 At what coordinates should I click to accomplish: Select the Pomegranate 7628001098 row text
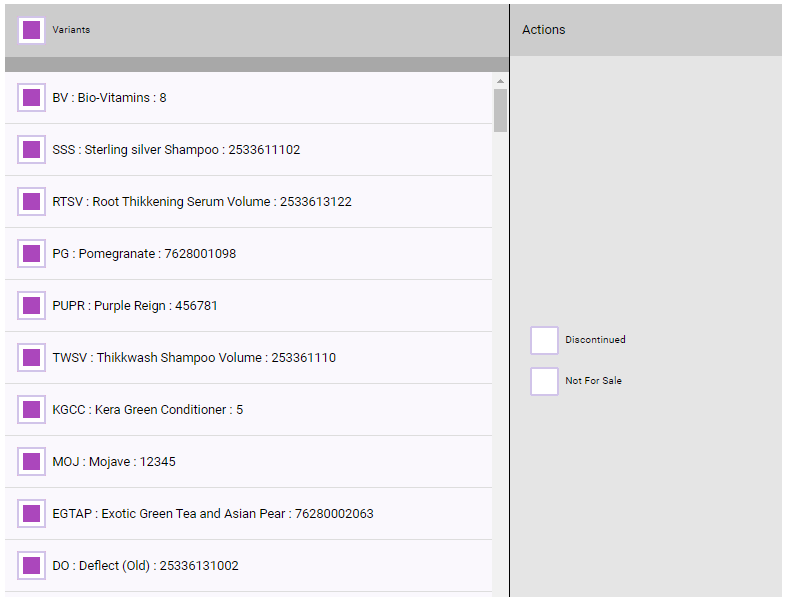pos(144,254)
